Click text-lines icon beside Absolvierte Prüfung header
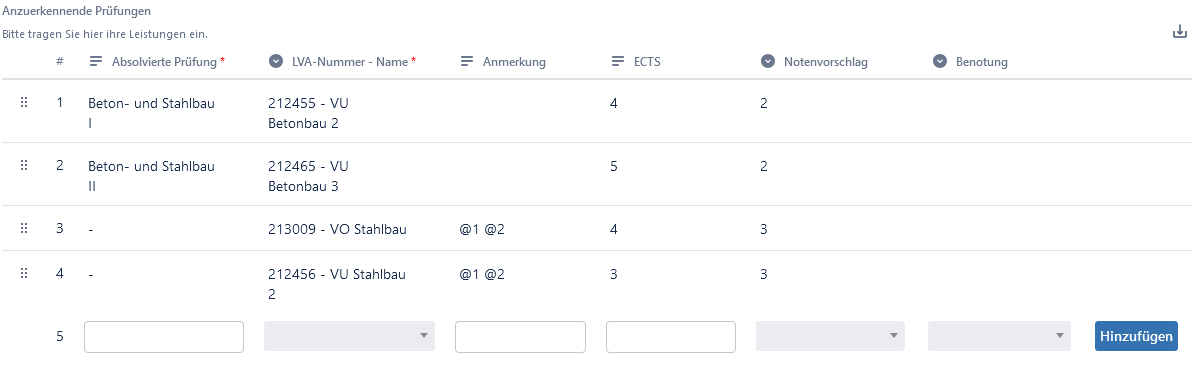This screenshot has width=1192, height=368. pos(96,62)
